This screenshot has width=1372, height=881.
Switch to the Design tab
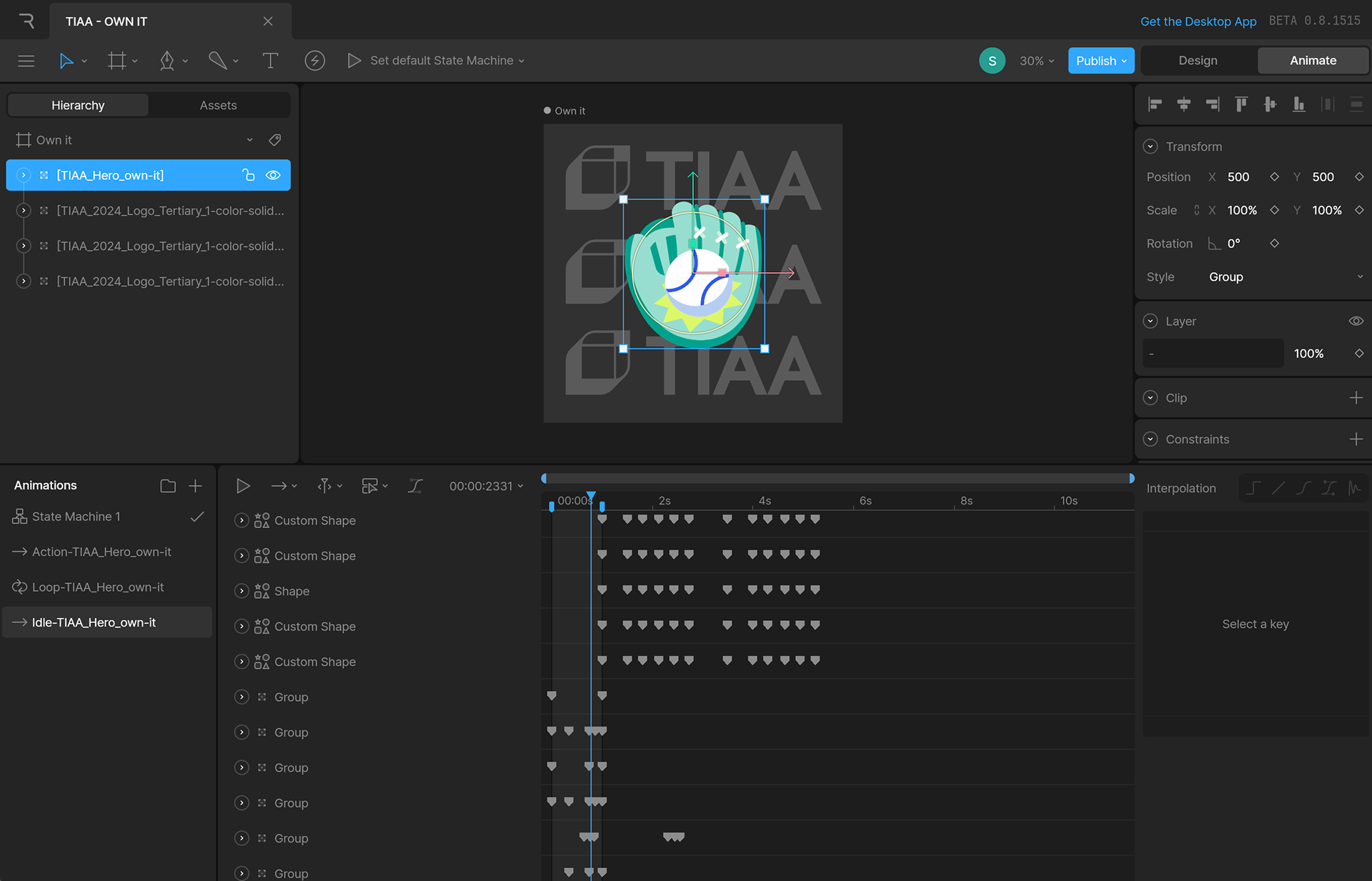click(x=1198, y=61)
